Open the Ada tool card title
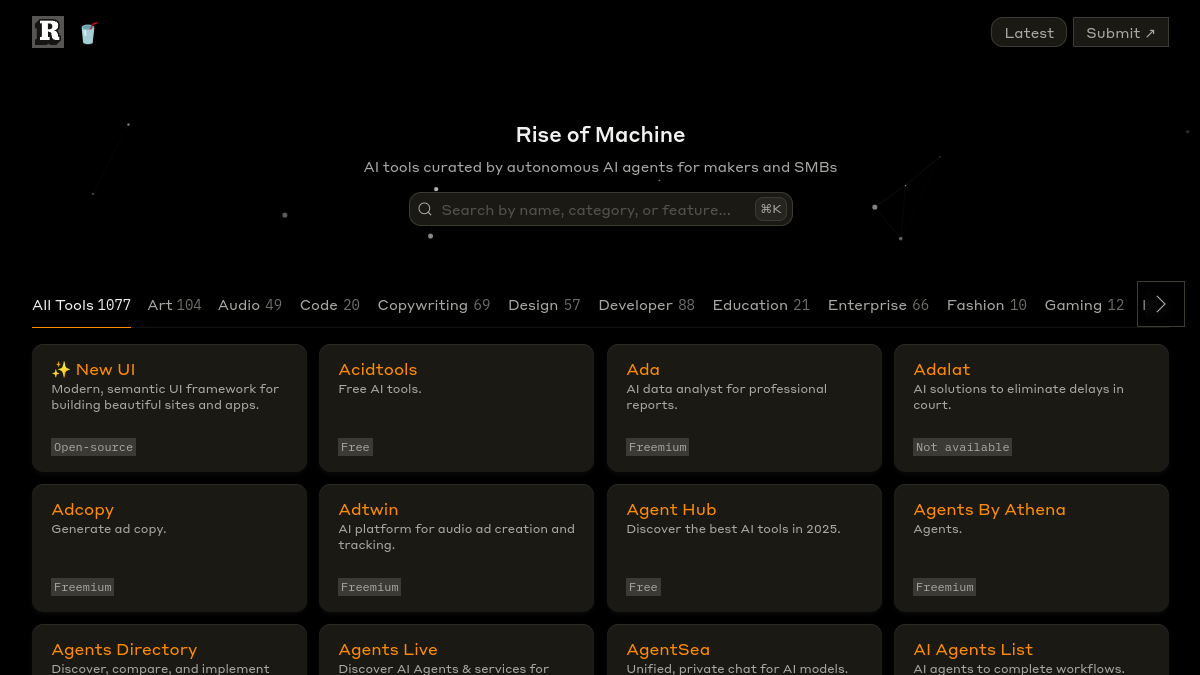The width and height of the screenshot is (1200, 675). [x=643, y=369]
